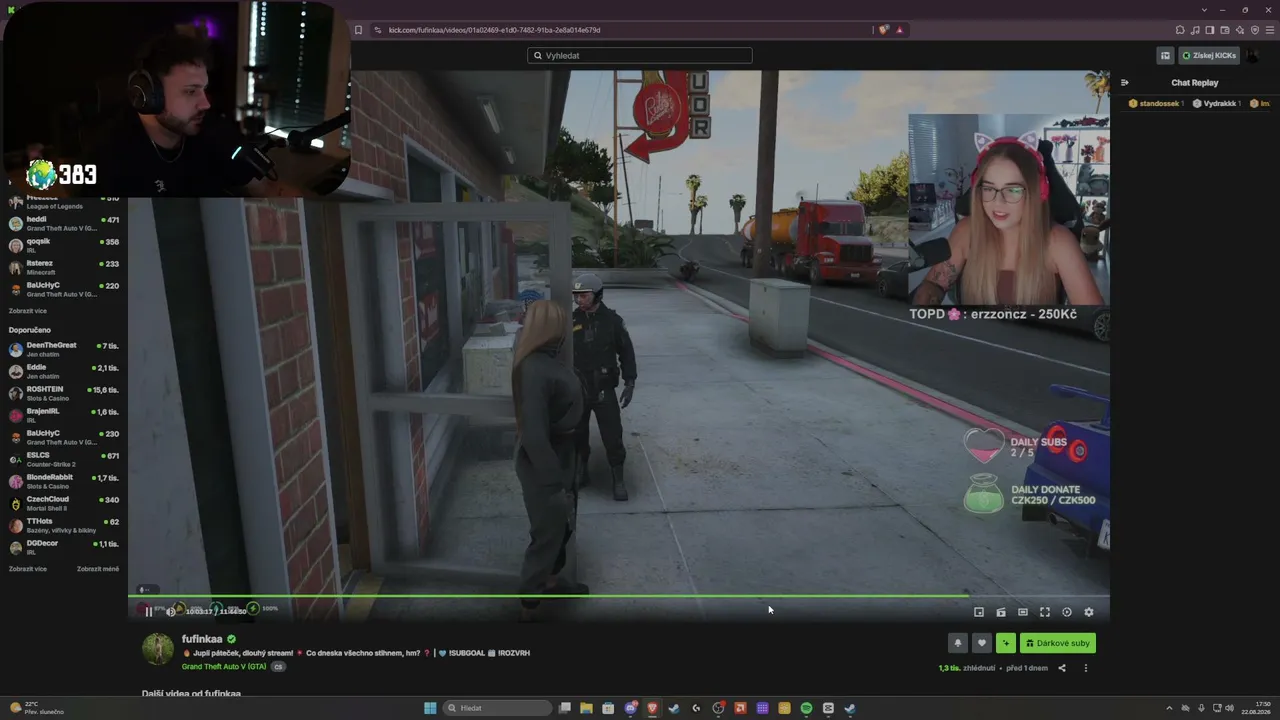Image resolution: width=1280 pixels, height=720 pixels.
Task: Follow fufinkaa with the heart button
Action: pyautogui.click(x=982, y=643)
